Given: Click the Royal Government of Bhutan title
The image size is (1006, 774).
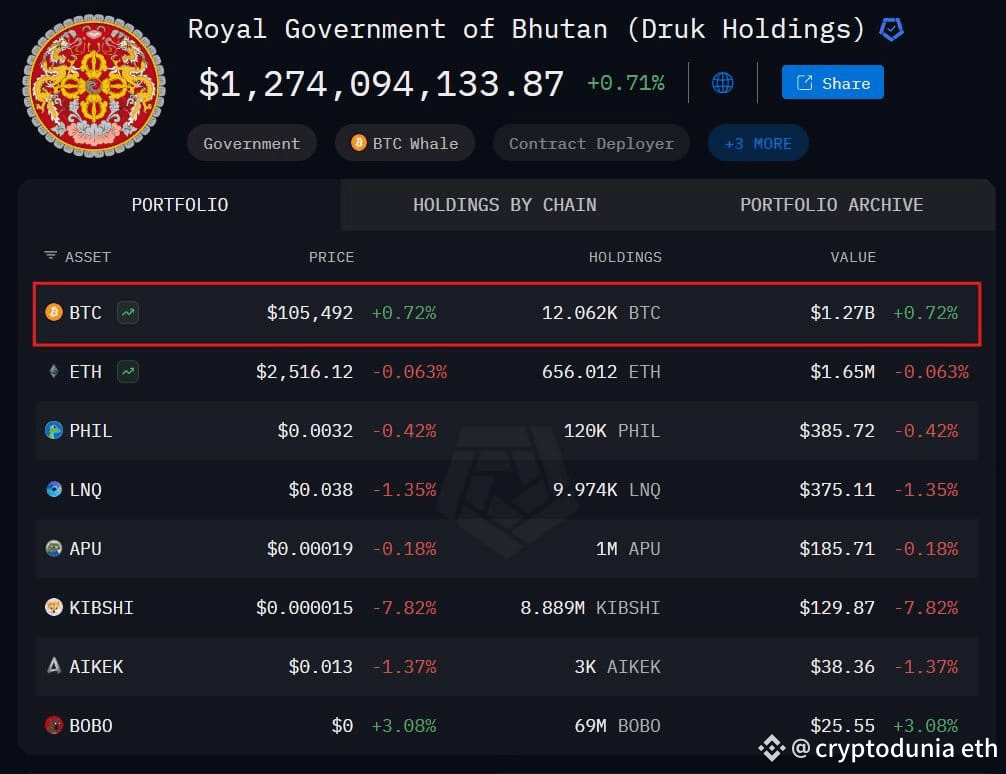Looking at the screenshot, I should [527, 30].
